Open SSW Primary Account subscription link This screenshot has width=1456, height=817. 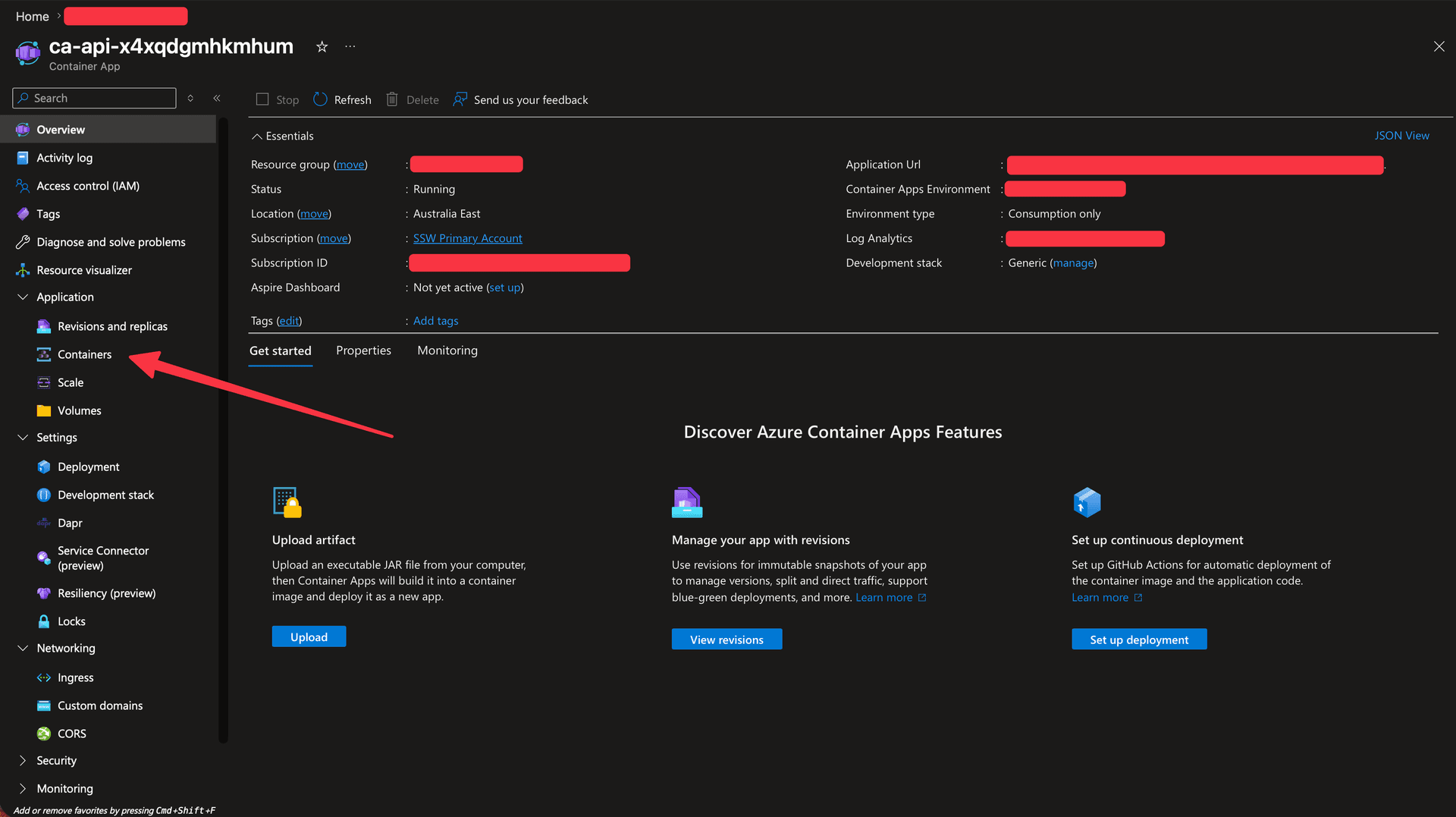[467, 238]
